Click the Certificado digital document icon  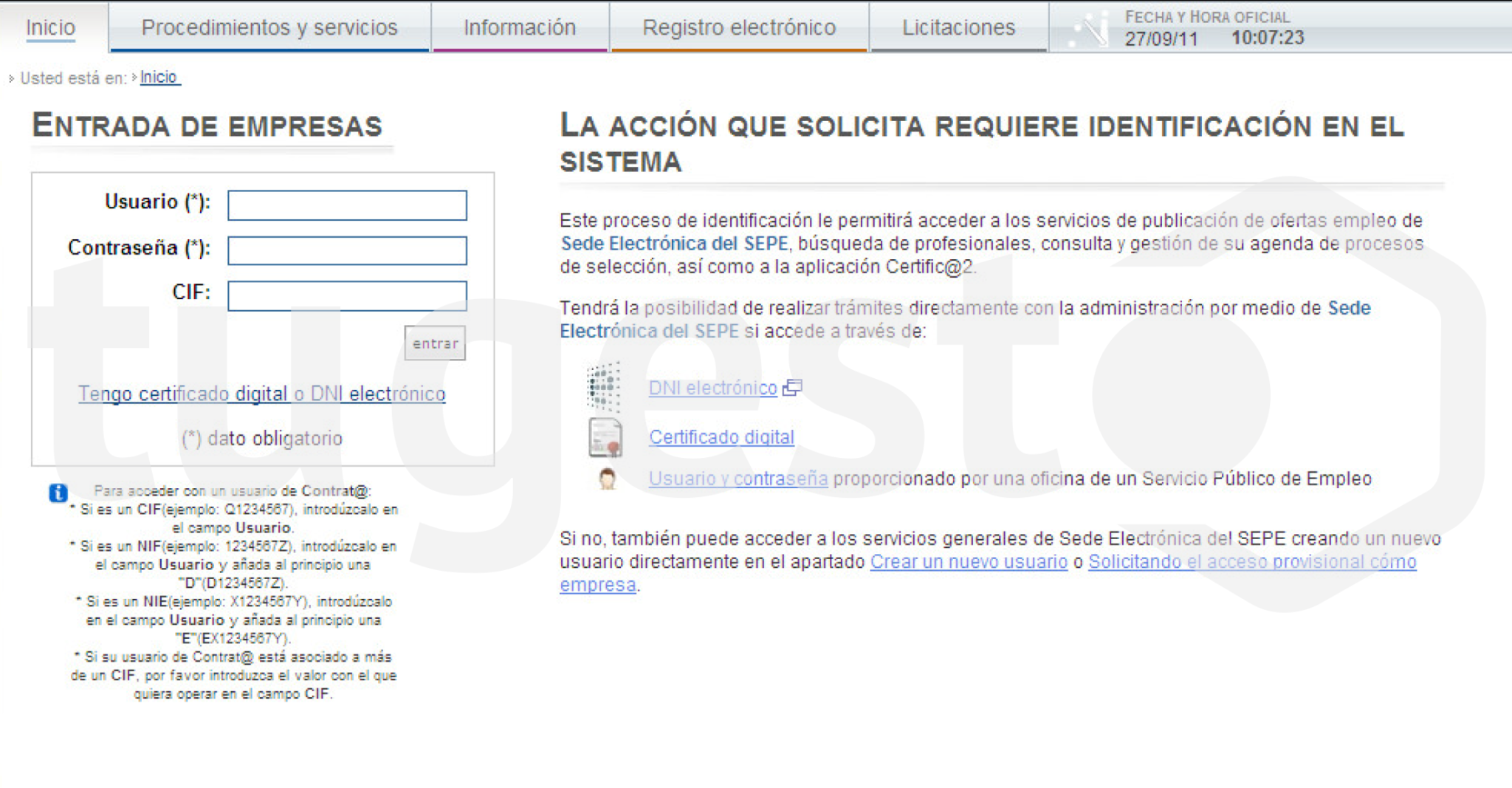pos(605,437)
